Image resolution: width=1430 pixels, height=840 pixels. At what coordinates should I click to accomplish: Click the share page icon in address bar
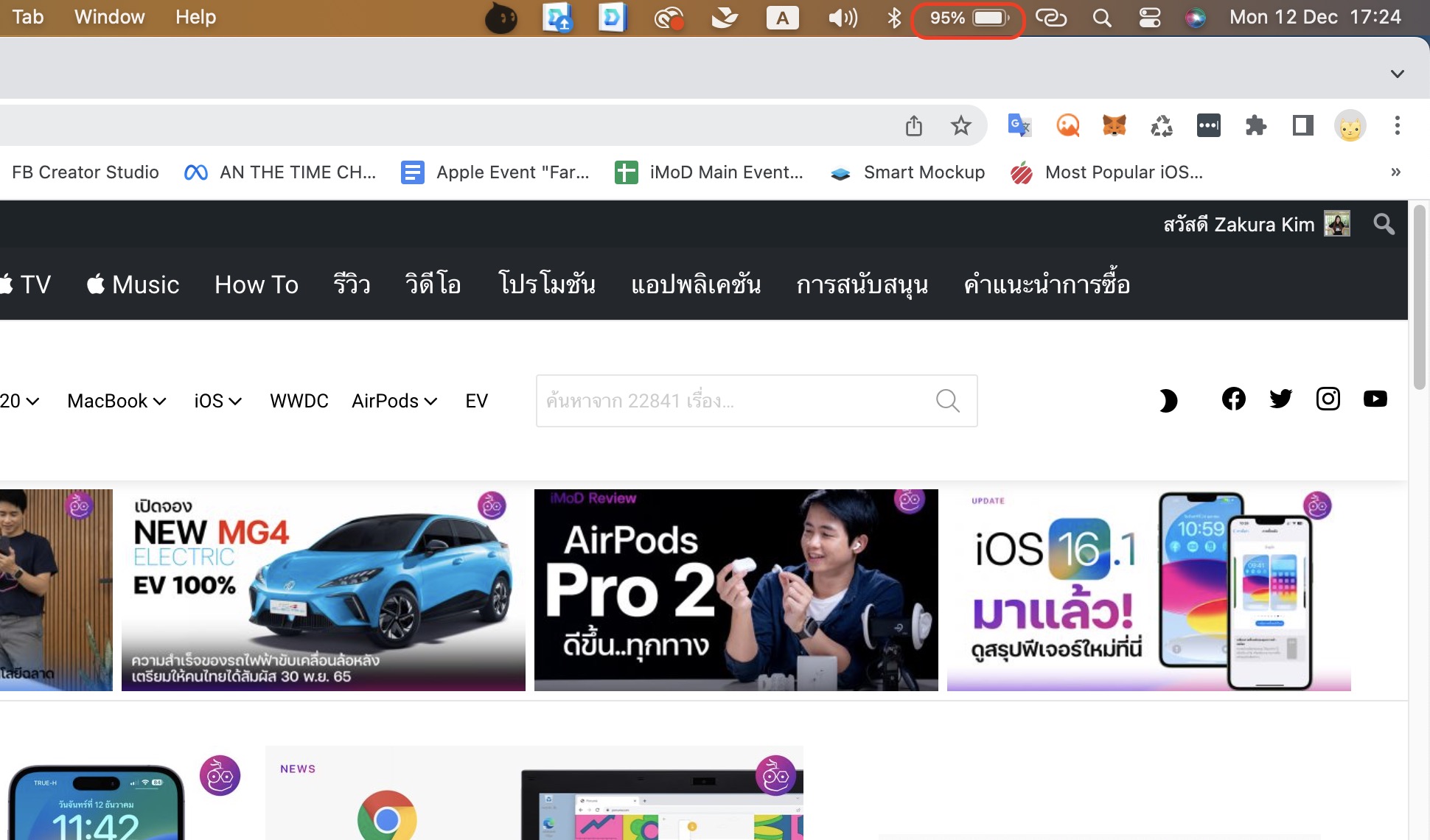pyautogui.click(x=914, y=126)
